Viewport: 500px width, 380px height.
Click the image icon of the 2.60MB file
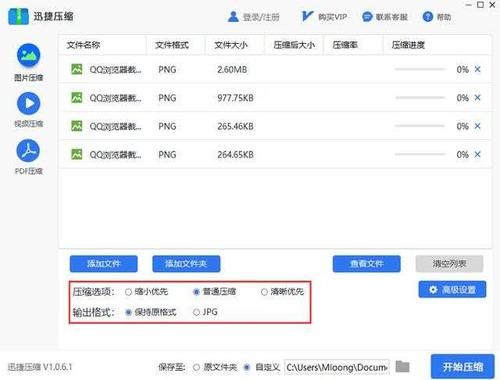pyautogui.click(x=77, y=69)
